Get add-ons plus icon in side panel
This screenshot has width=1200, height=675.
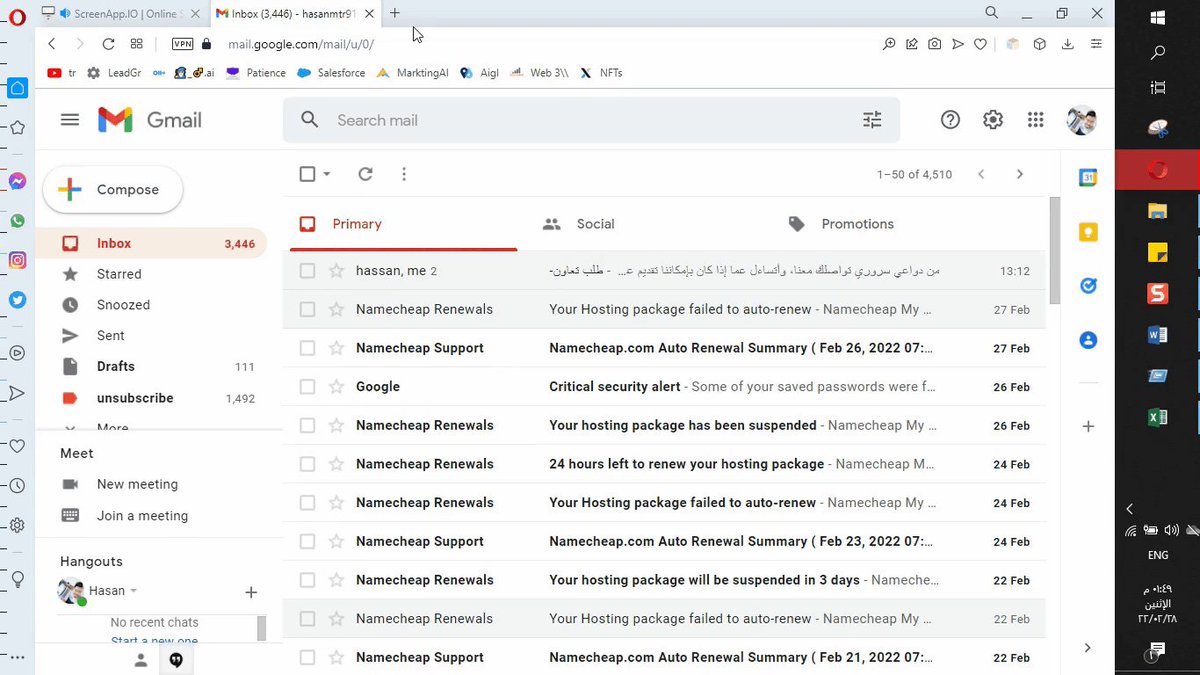pyautogui.click(x=1088, y=426)
